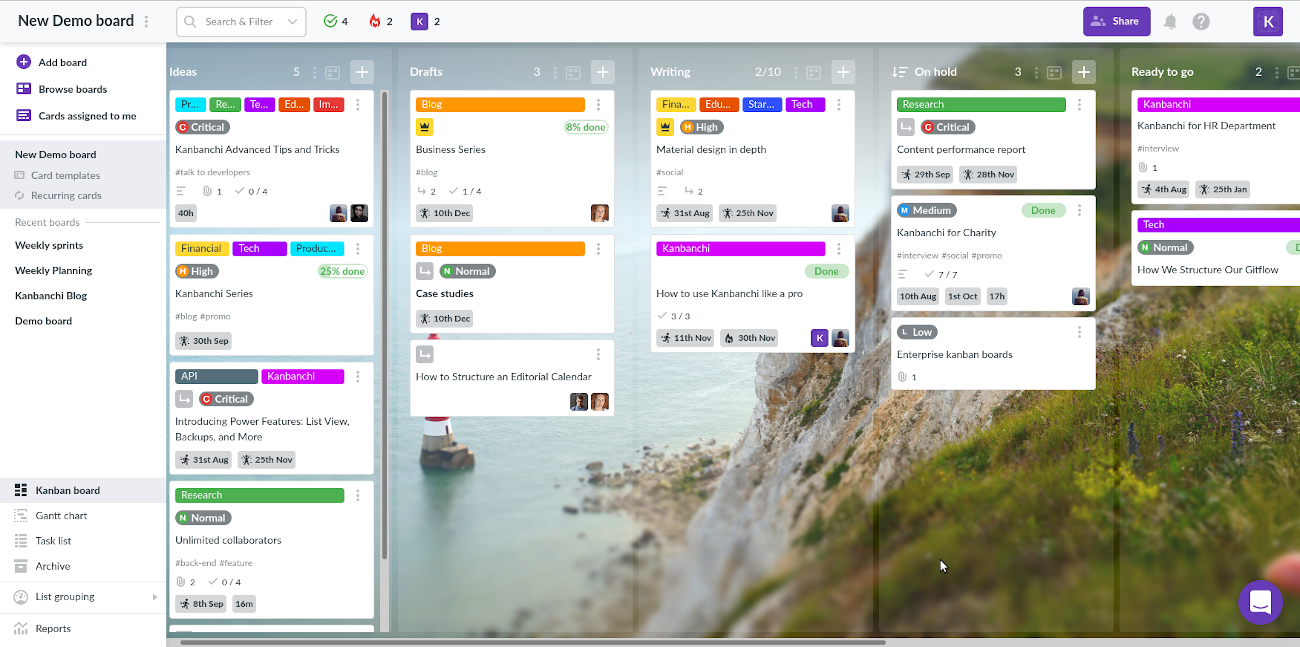Click checklist 0 / 4 on Unlimited collaborators
Image resolution: width=1300 pixels, height=647 pixels.
click(223, 582)
